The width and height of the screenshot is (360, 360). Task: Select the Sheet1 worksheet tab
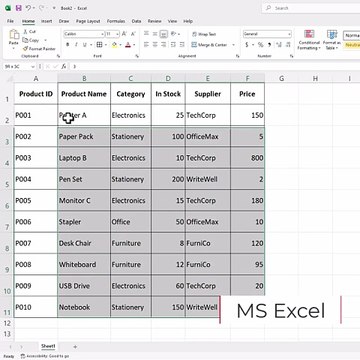click(x=48, y=347)
